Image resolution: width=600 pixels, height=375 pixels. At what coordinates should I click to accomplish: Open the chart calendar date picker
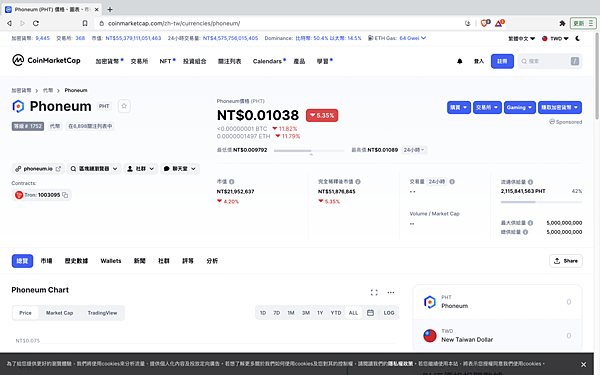(x=370, y=313)
